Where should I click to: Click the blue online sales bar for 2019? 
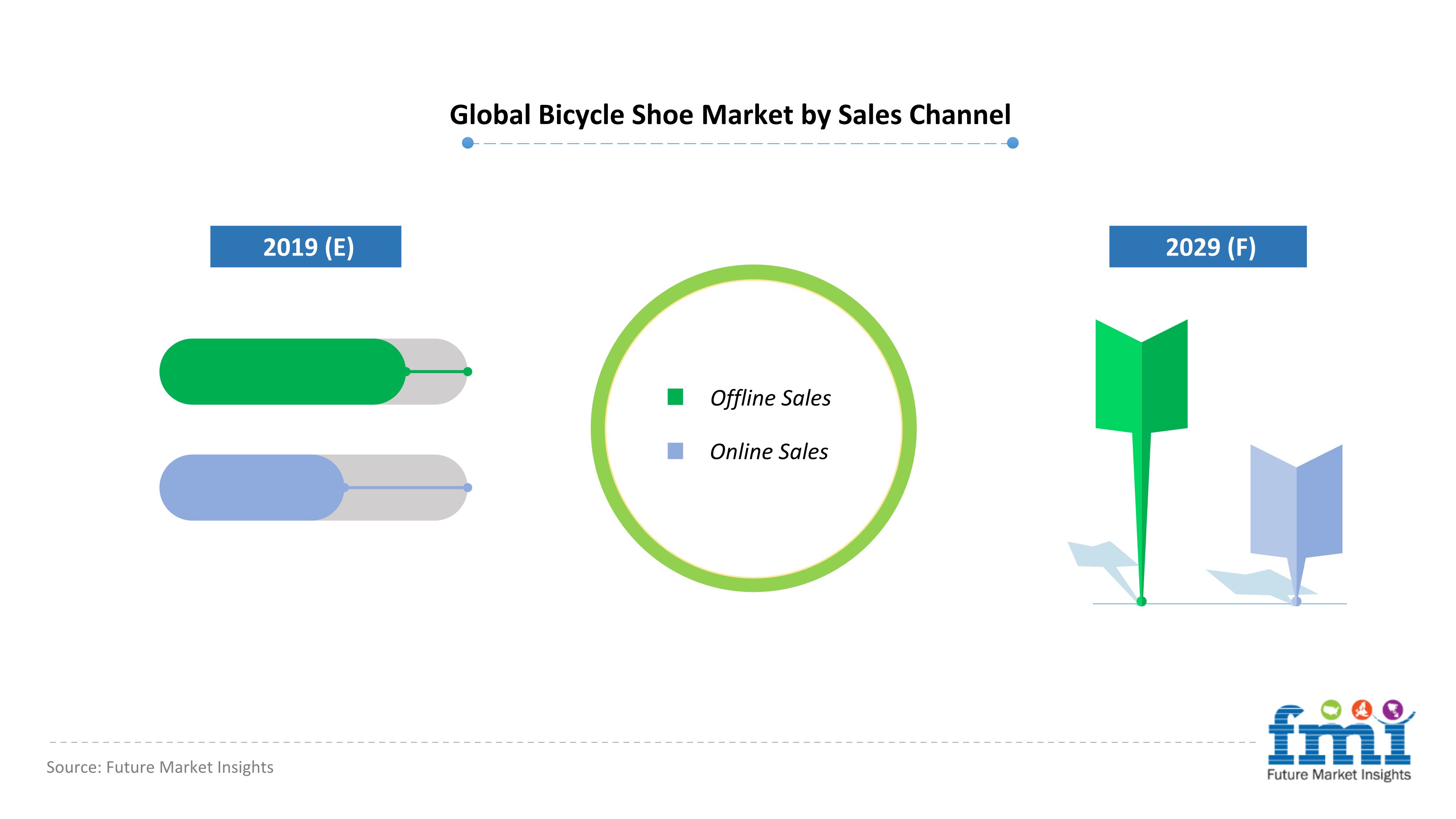click(x=252, y=487)
